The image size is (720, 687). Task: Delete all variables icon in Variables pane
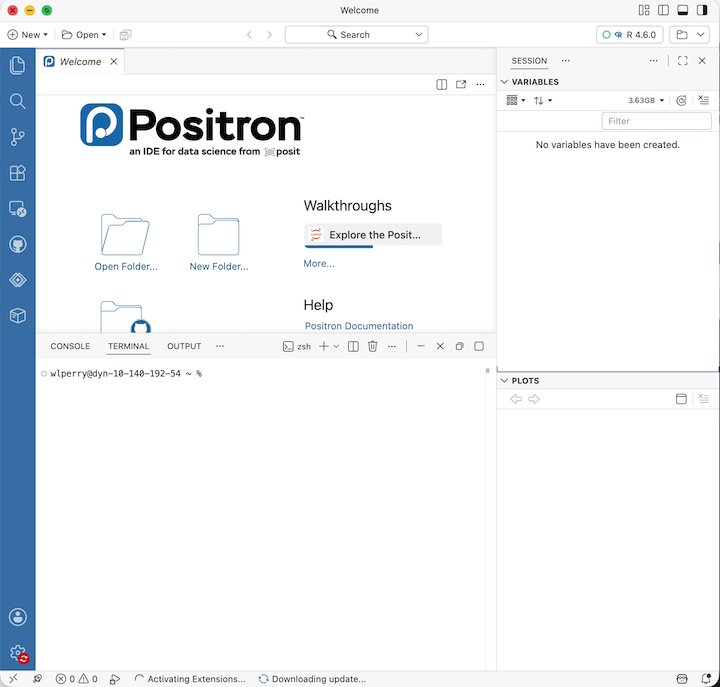click(703, 100)
